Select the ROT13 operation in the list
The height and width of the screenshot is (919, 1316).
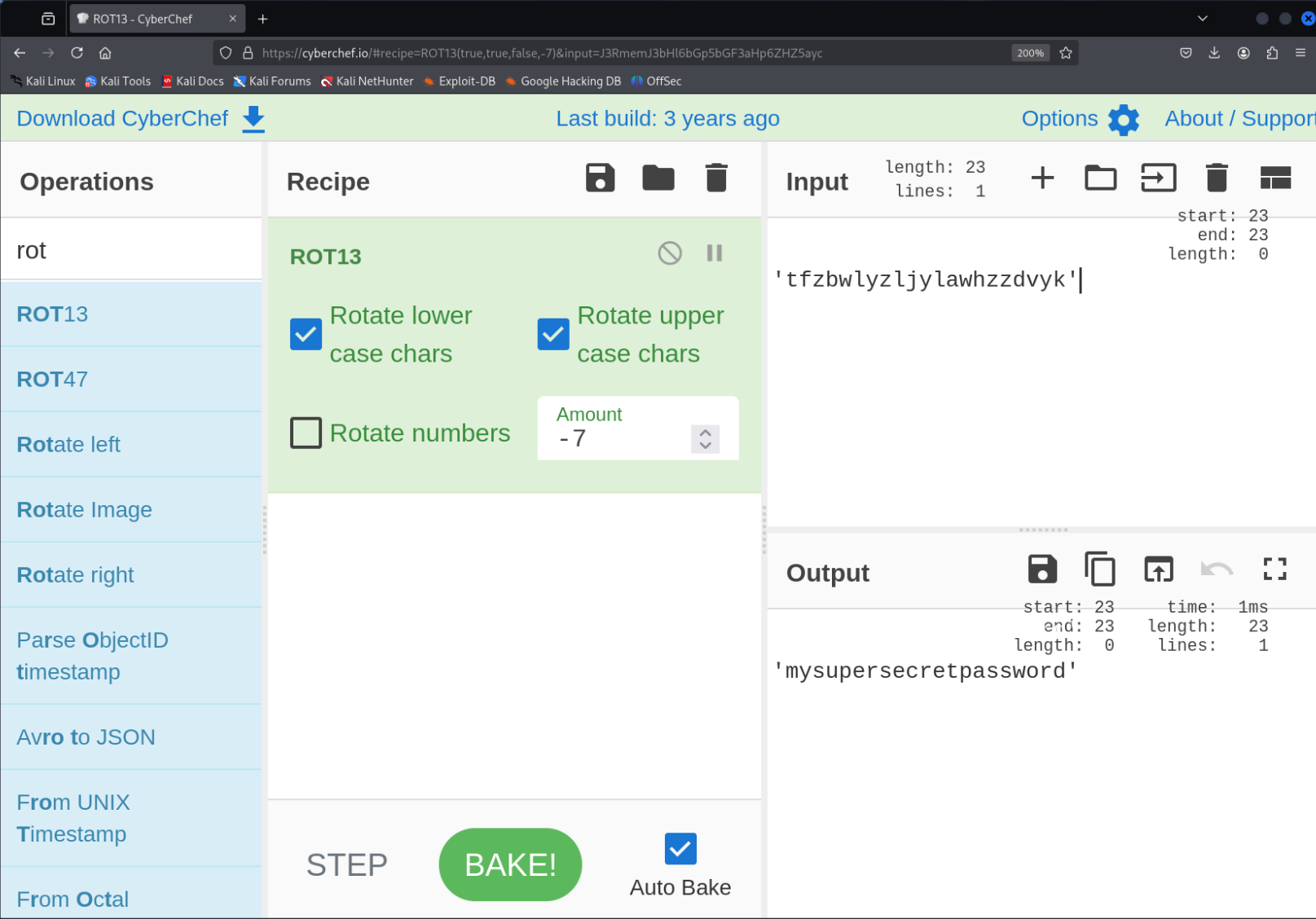pos(131,314)
